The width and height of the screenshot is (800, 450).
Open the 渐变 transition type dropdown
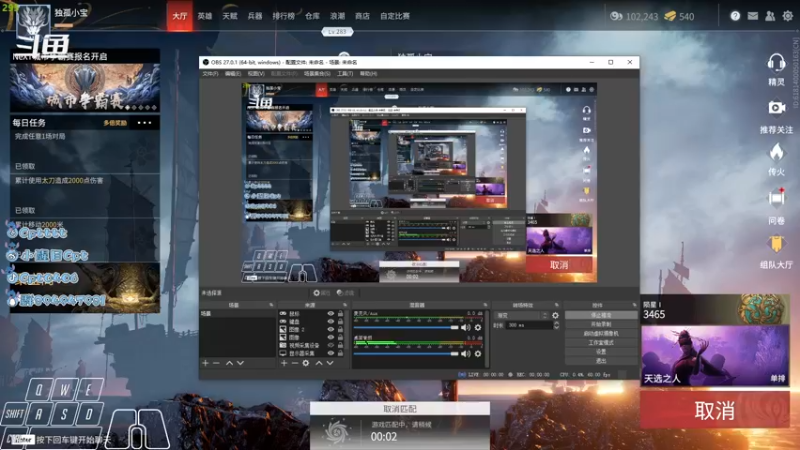[x=521, y=315]
